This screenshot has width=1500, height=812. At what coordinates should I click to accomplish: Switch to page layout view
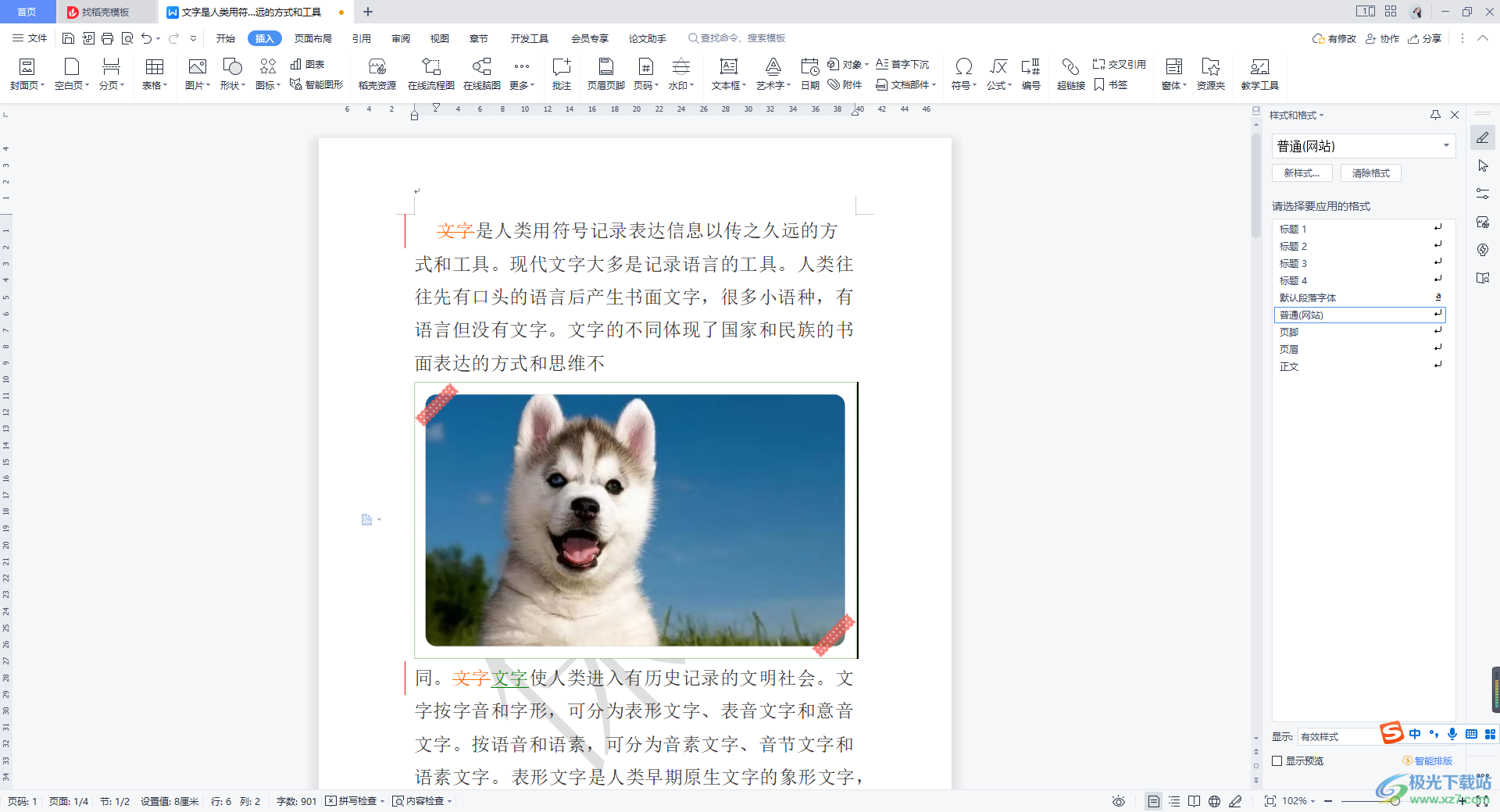click(x=1153, y=801)
